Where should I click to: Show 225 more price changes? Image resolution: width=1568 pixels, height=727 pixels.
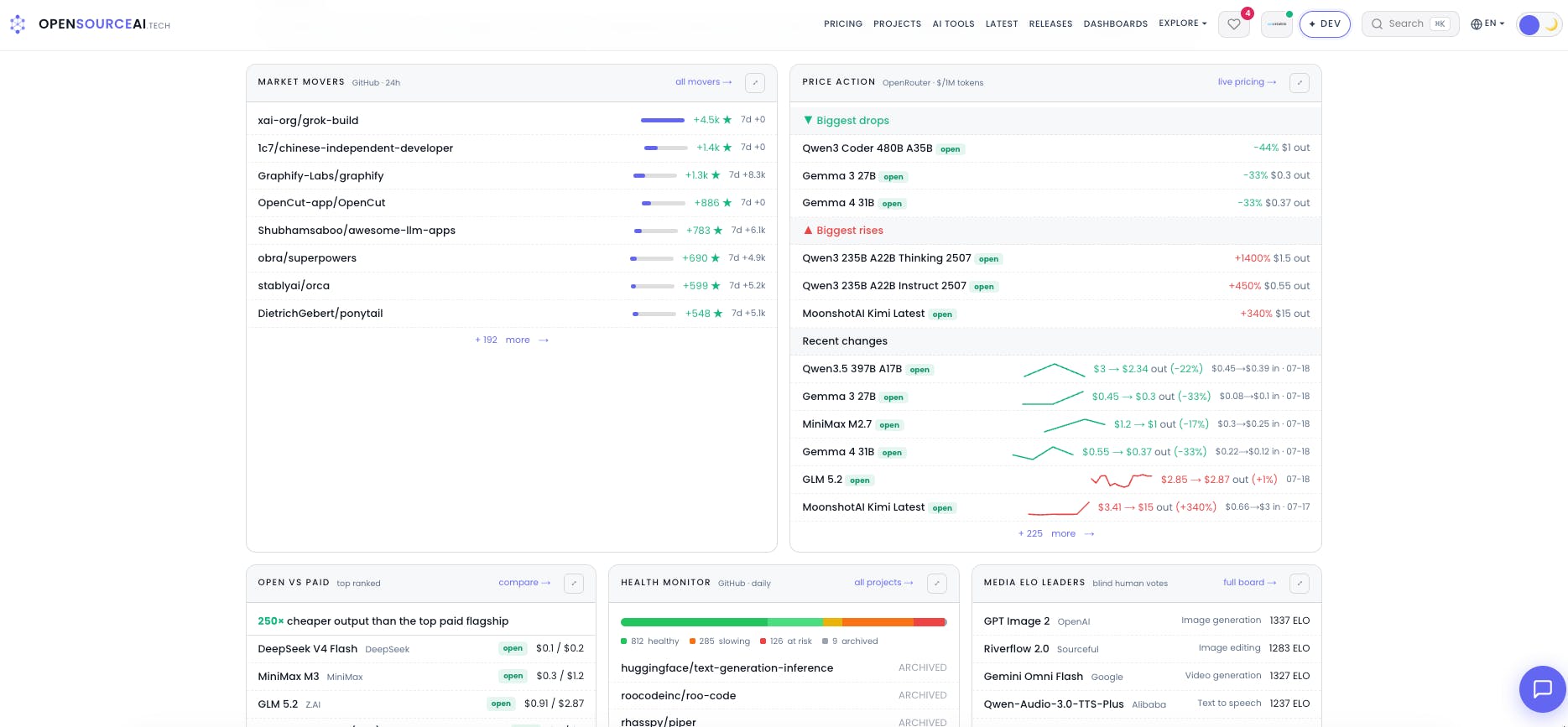(x=1056, y=533)
